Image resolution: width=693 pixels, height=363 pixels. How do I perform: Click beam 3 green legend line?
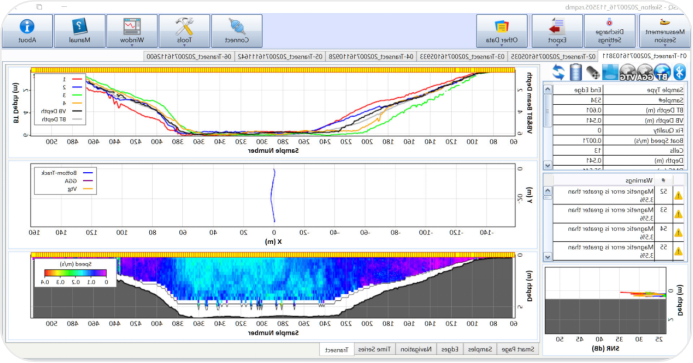(x=77, y=95)
